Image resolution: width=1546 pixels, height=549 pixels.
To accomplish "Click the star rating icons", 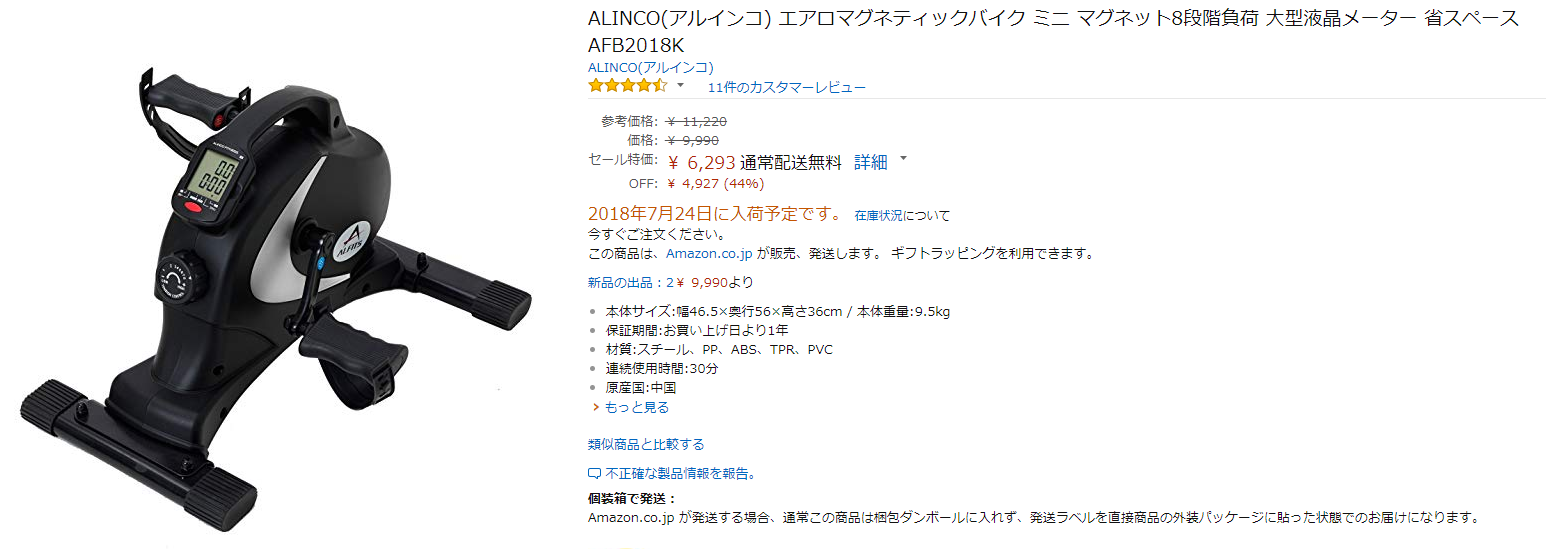I will tap(627, 86).
